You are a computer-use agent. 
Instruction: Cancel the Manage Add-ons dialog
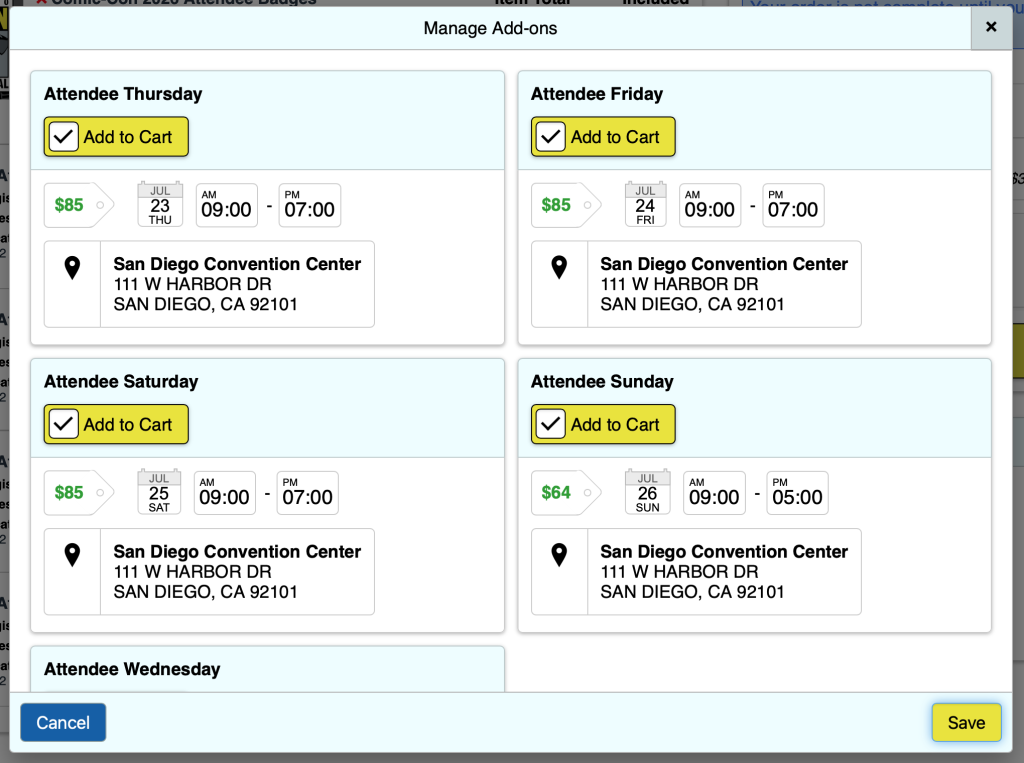(63, 723)
